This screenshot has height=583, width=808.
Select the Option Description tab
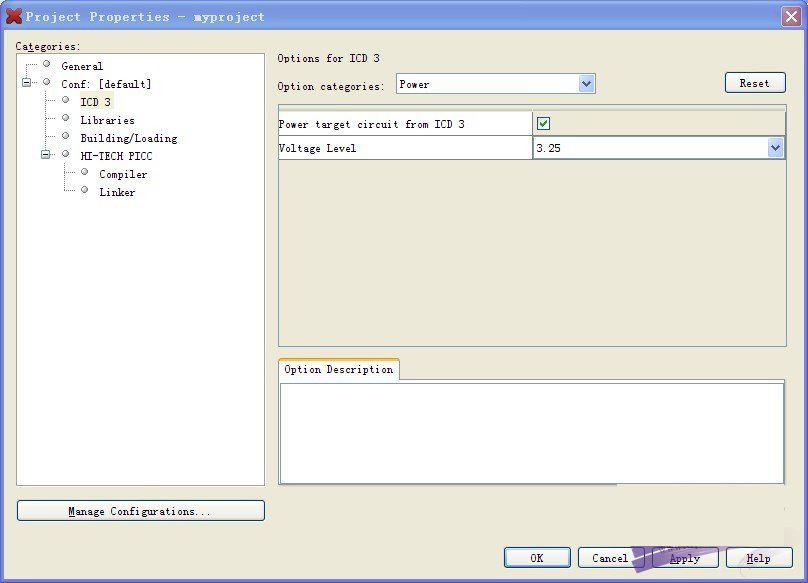pyautogui.click(x=339, y=370)
